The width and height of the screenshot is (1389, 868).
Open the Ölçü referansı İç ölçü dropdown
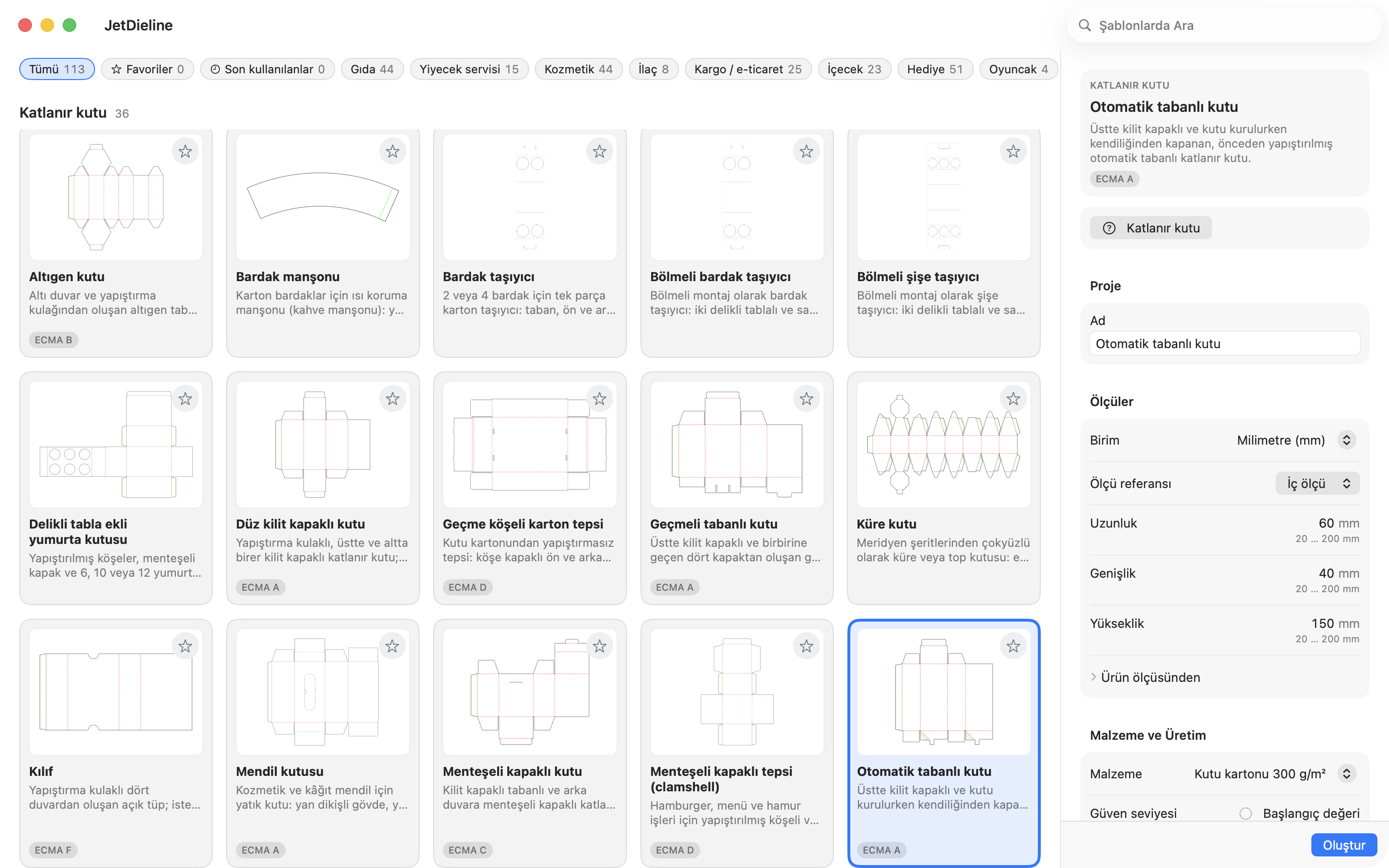(1317, 483)
